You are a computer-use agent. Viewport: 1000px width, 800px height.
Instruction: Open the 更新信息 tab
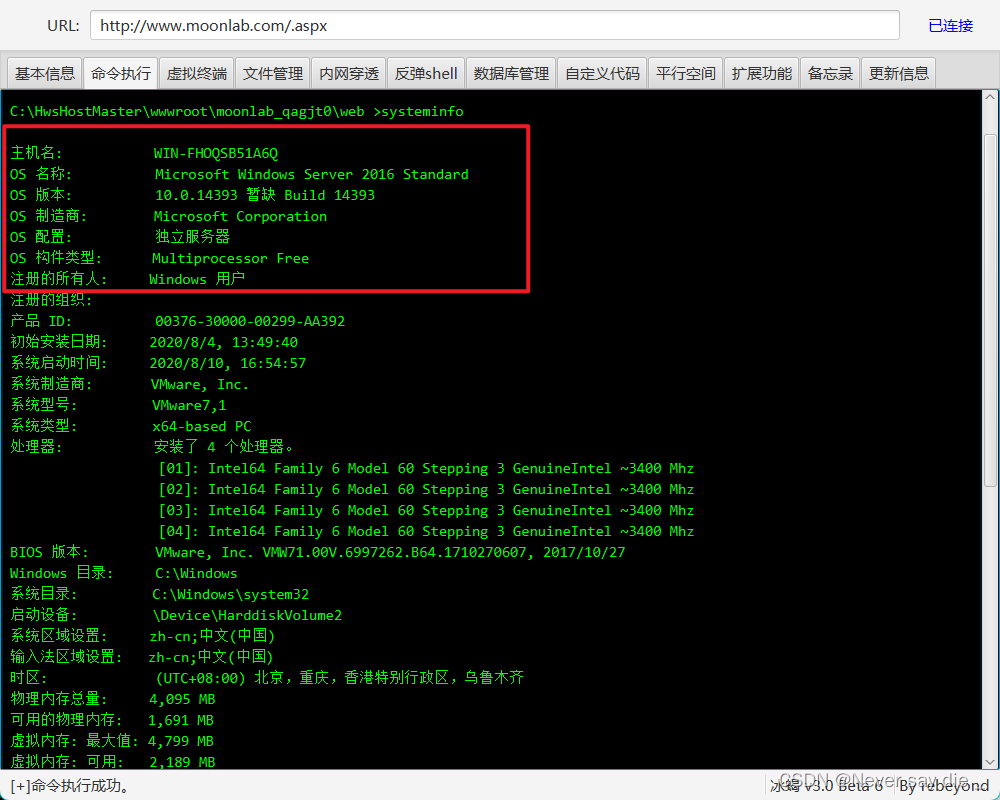[x=899, y=73]
